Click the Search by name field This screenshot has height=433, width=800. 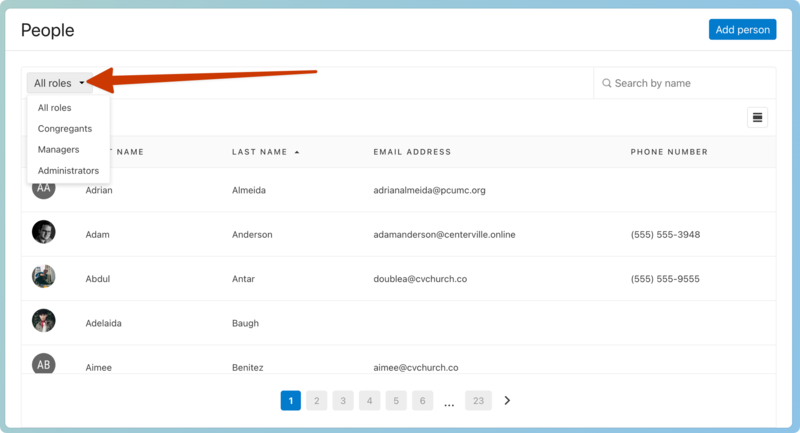coord(690,83)
